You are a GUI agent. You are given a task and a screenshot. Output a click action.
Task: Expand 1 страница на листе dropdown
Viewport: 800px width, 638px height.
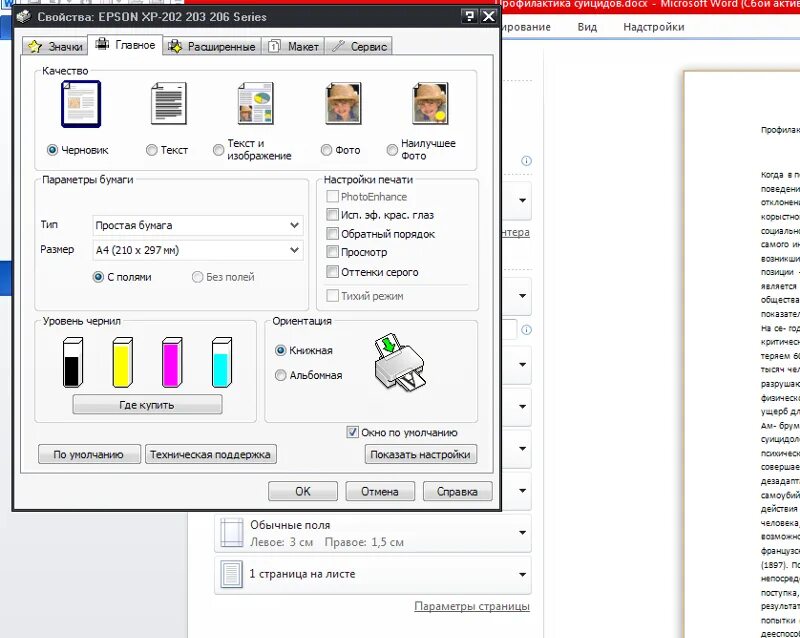pos(522,575)
